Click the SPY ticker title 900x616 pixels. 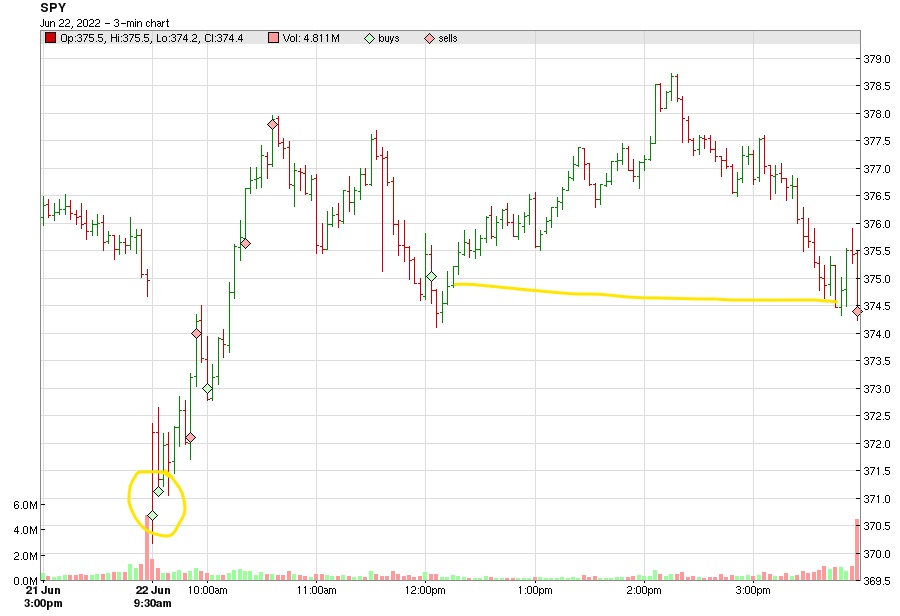(53, 8)
